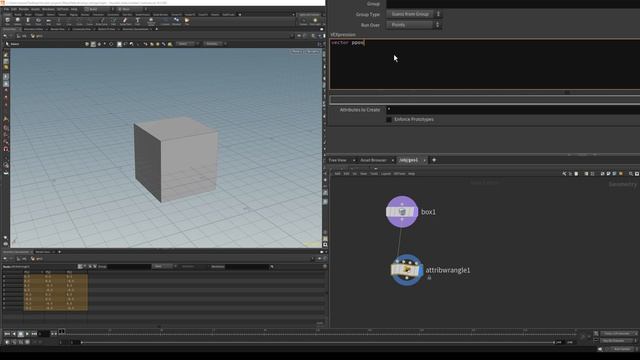The width and height of the screenshot is (640, 360).
Task: Select the Grid shelf tool
Action: click(49, 21)
